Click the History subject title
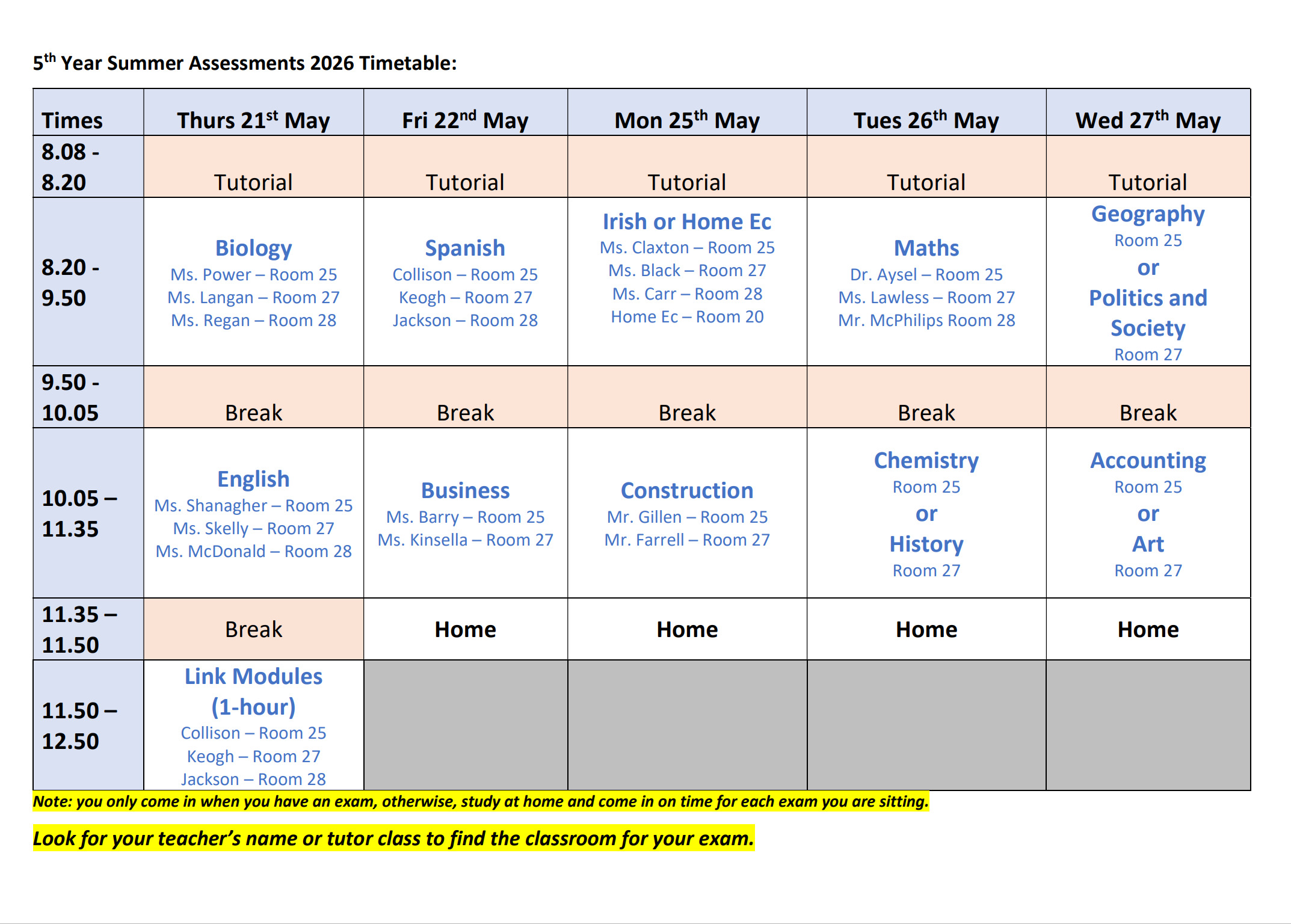 click(926, 544)
